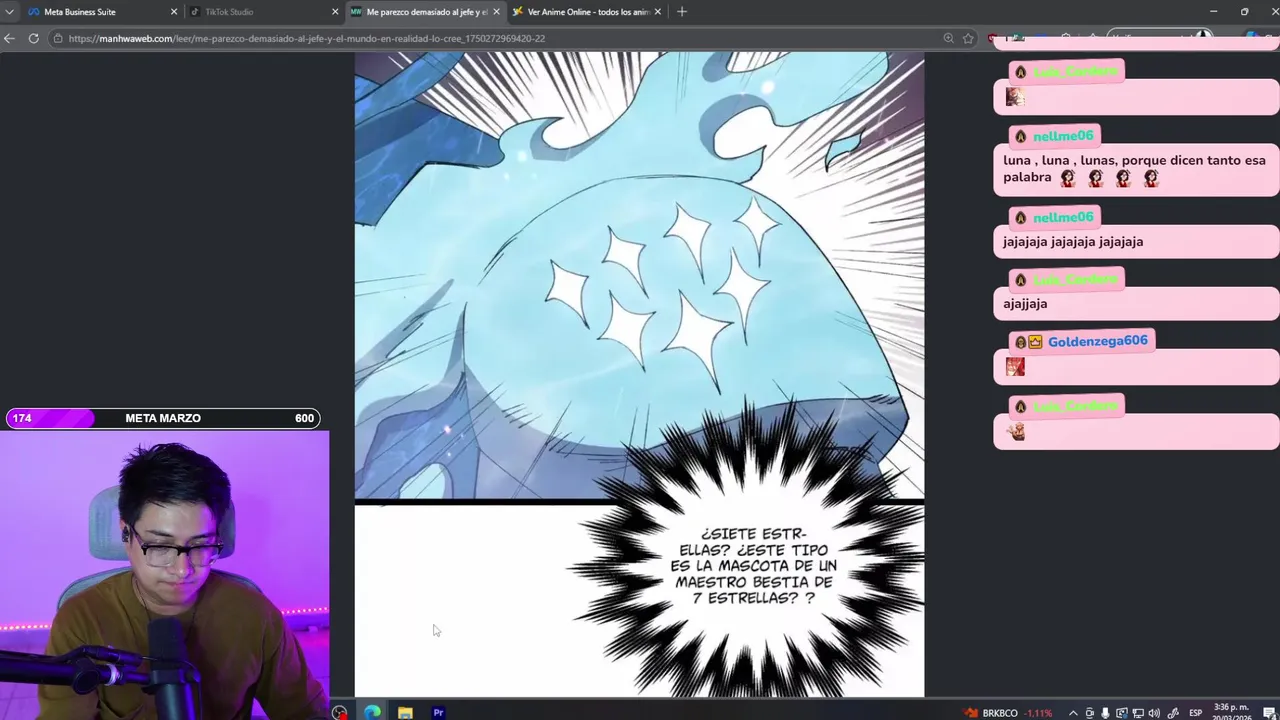Image resolution: width=1280 pixels, height=720 pixels.
Task: Click the SIETE ESTRELLAS speech bubble
Action: pos(754,566)
